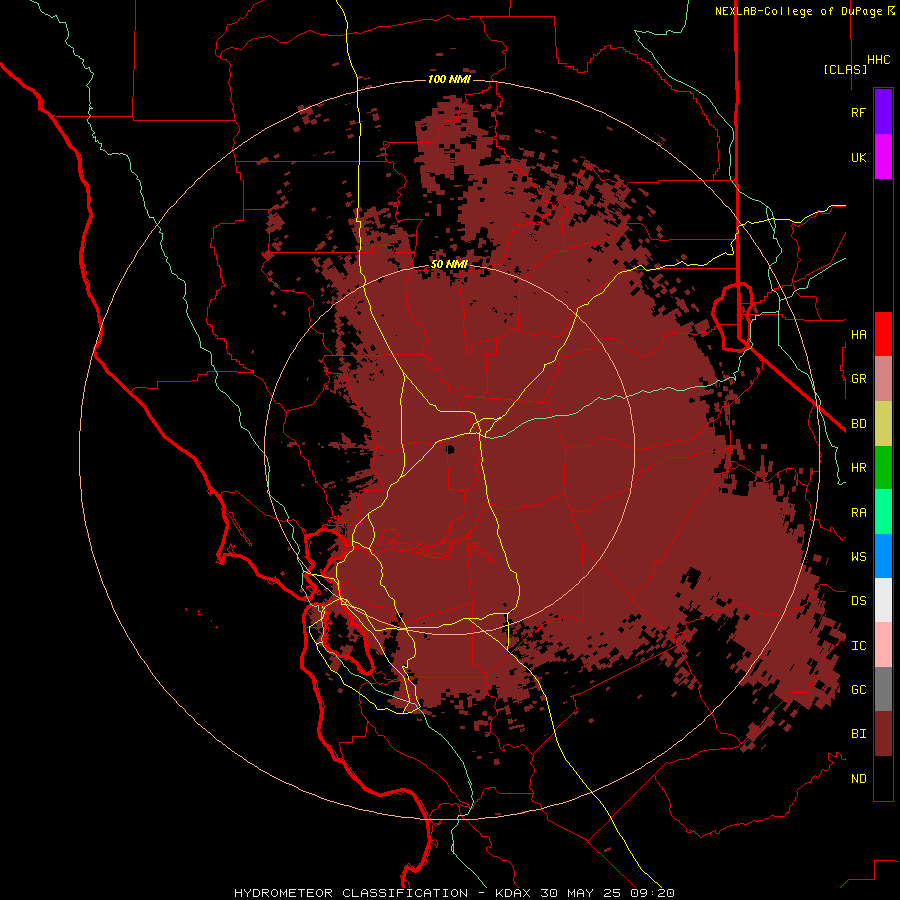Click the BI dark red legend swatch

883,734
